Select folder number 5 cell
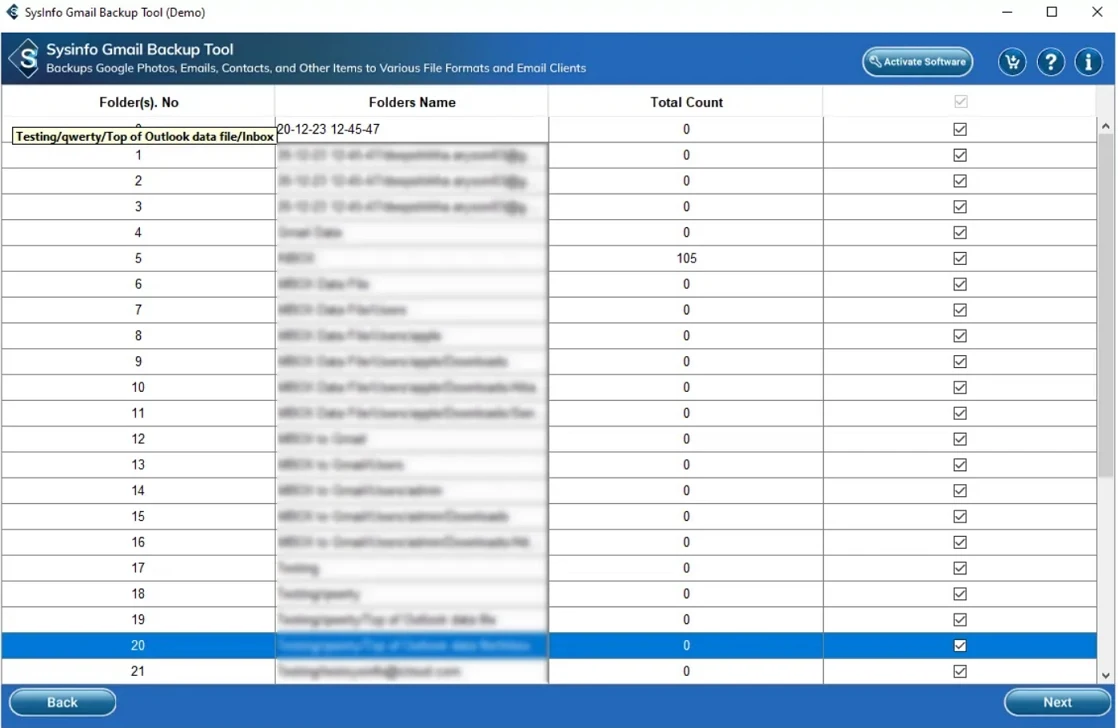Viewport: 1118px width, 728px height. click(x=138, y=258)
